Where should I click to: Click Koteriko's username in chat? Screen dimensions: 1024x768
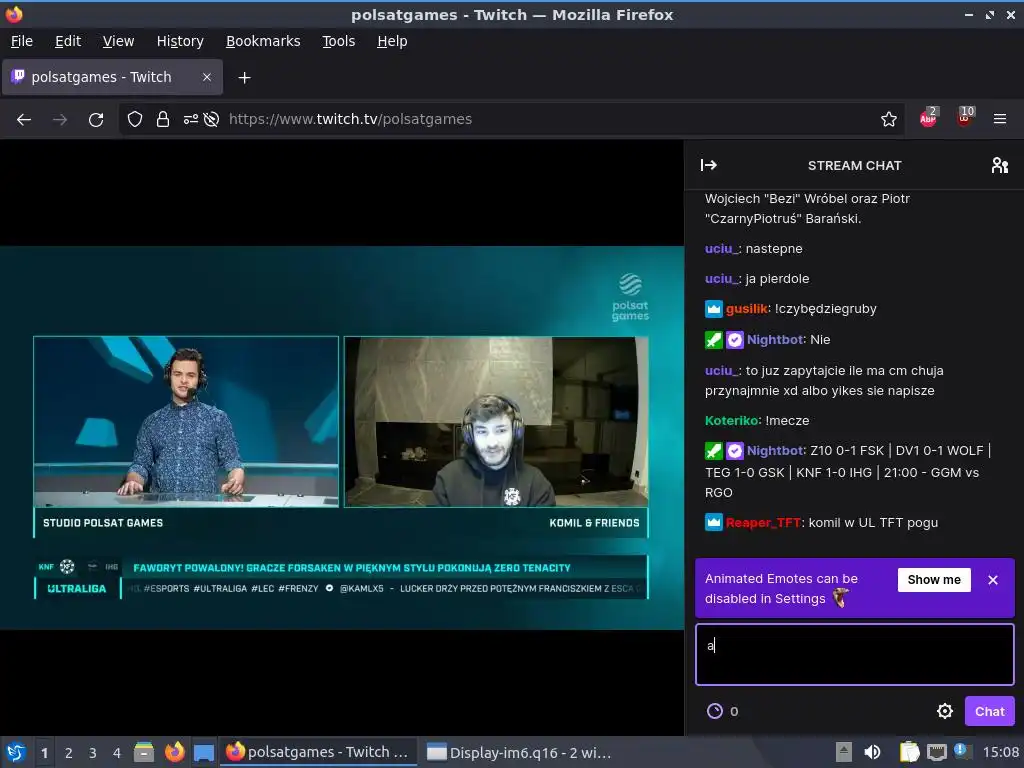point(731,421)
